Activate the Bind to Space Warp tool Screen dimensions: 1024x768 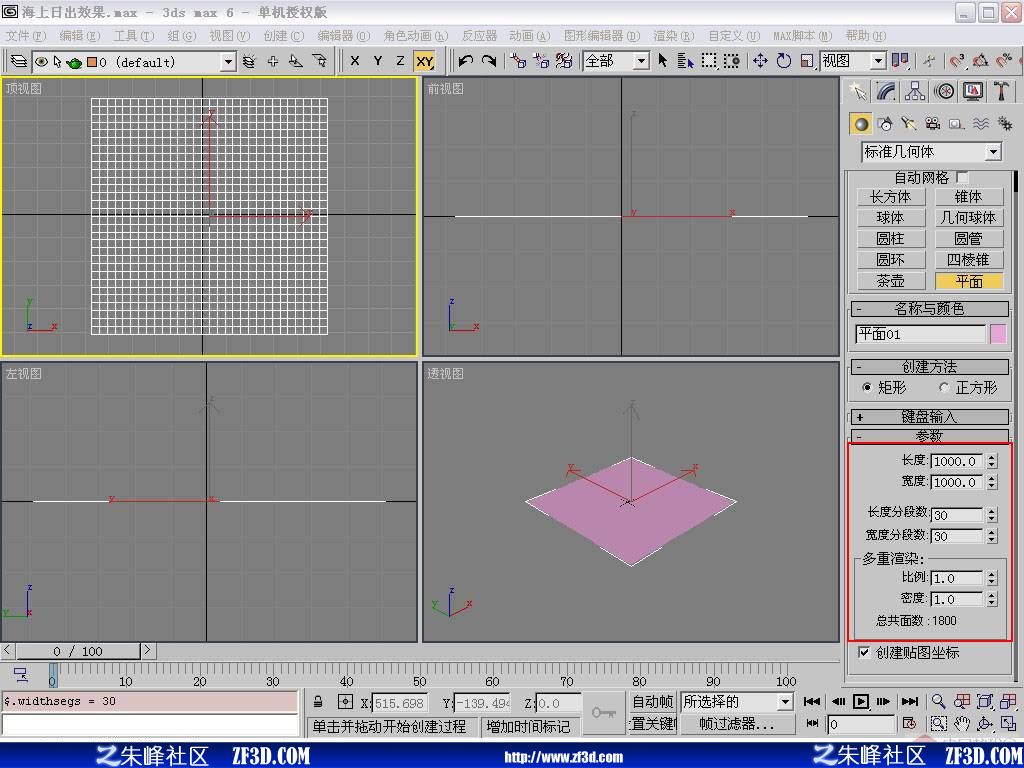[564, 61]
